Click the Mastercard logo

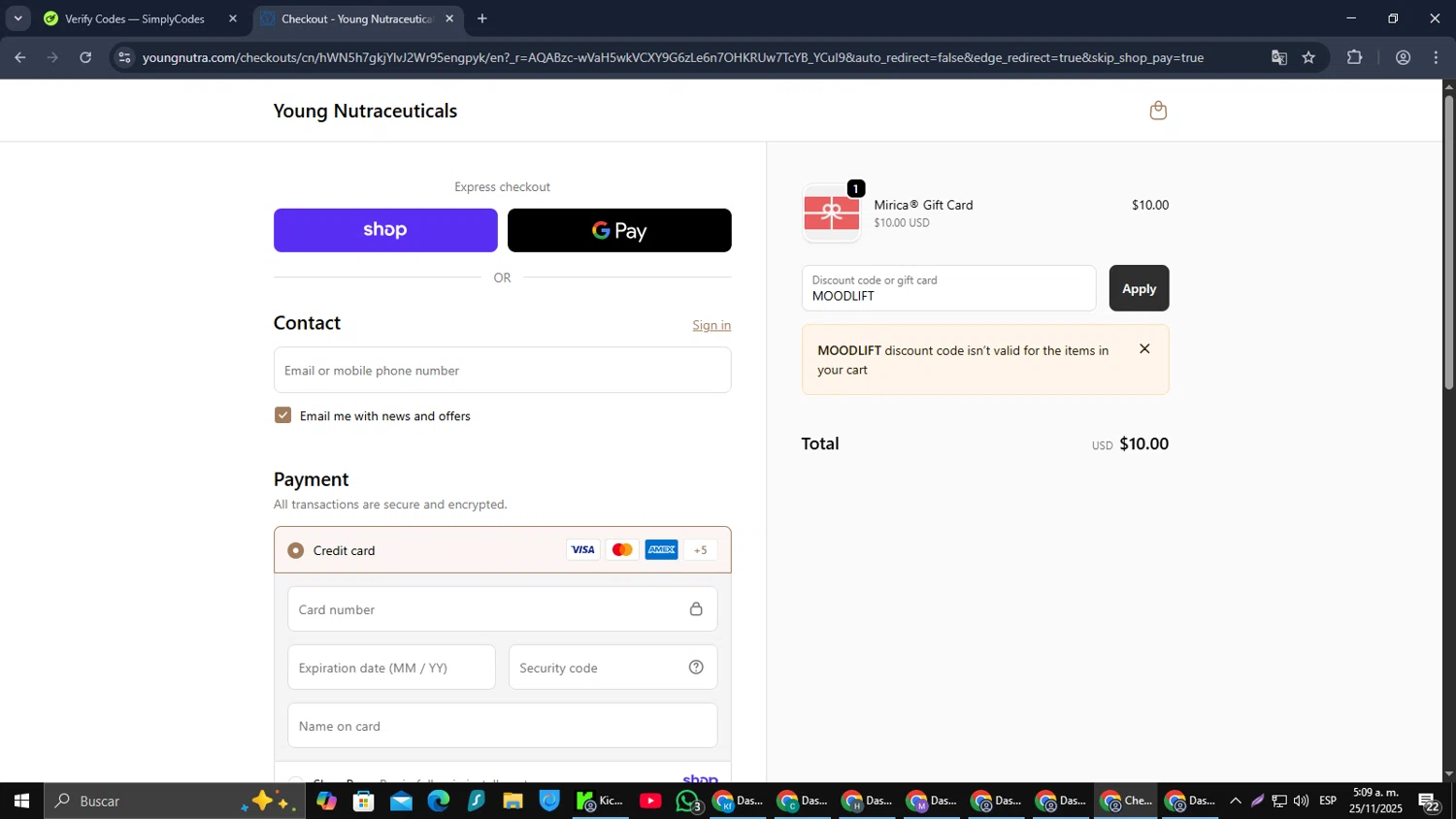point(622,550)
